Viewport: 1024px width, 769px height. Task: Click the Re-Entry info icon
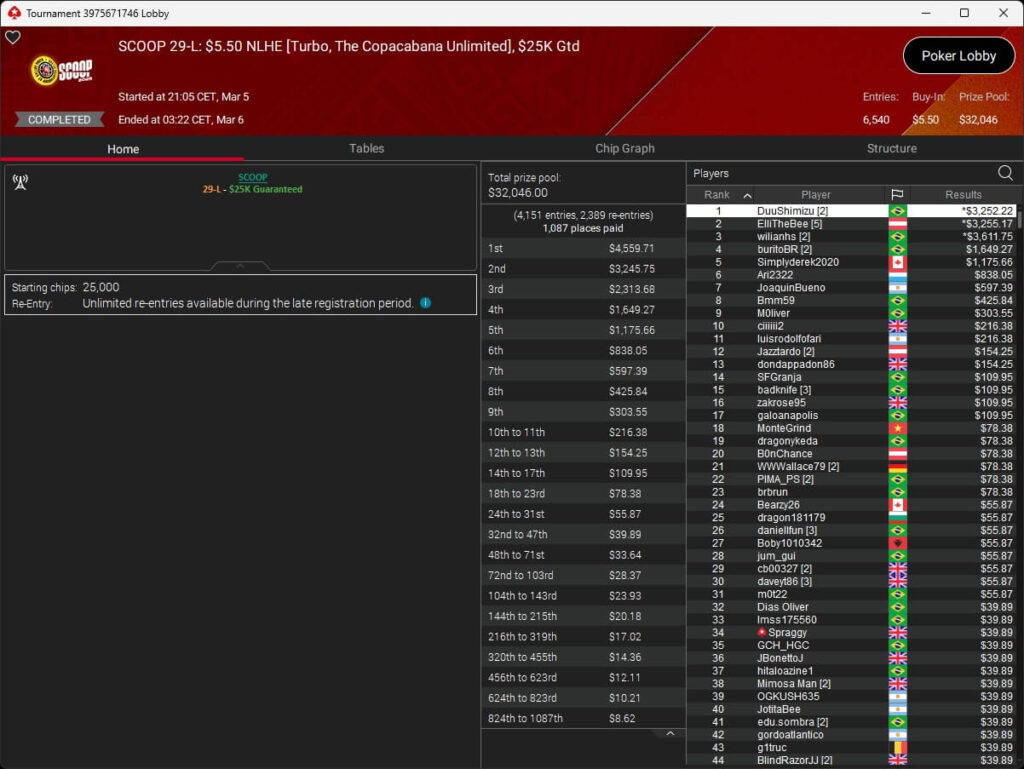coord(426,303)
